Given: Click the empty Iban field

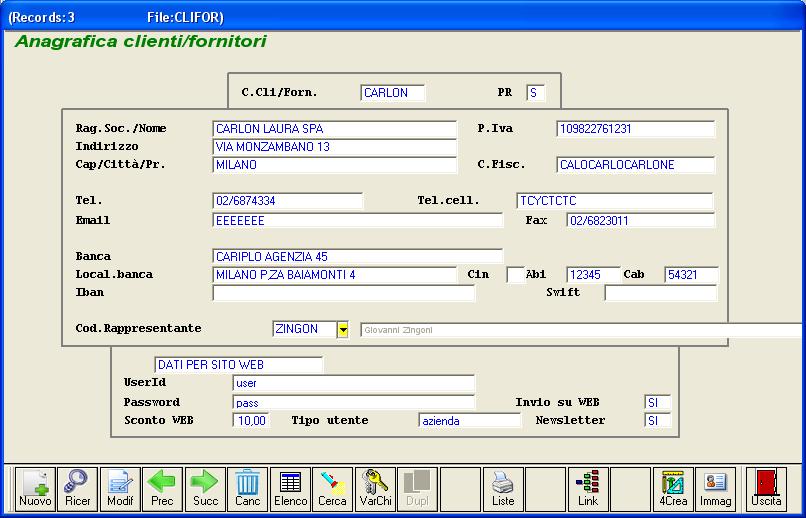Looking at the screenshot, I should (x=344, y=293).
